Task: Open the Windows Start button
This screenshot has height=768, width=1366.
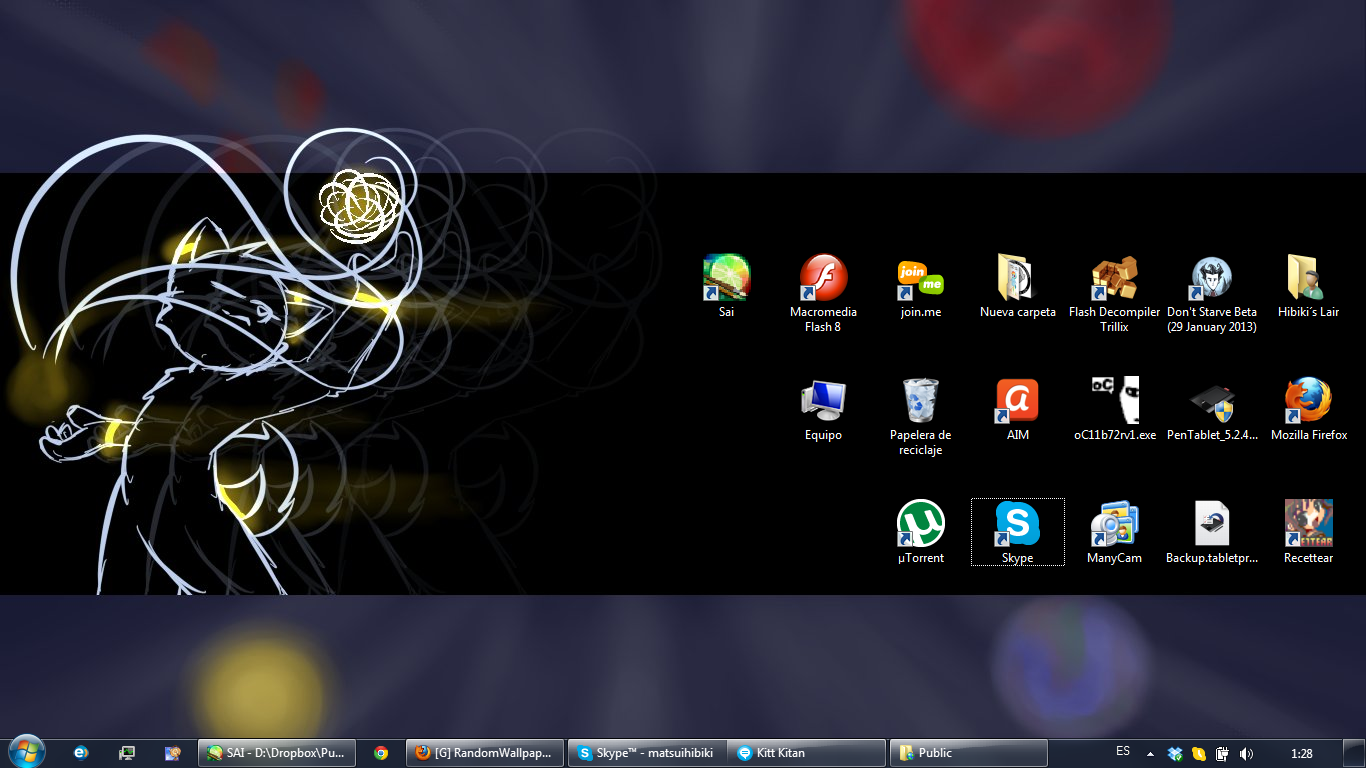Action: [x=26, y=751]
